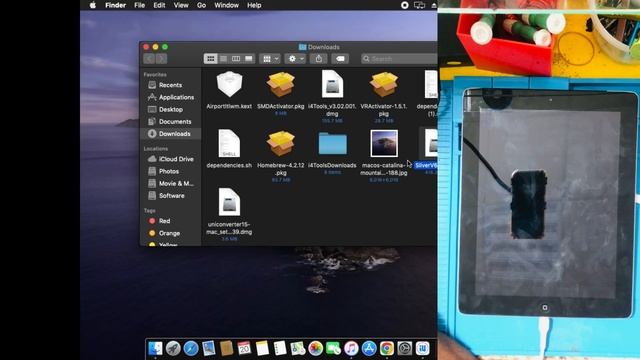Select the uniconverter15 dmg disk image
The image size is (640, 360).
tap(229, 202)
